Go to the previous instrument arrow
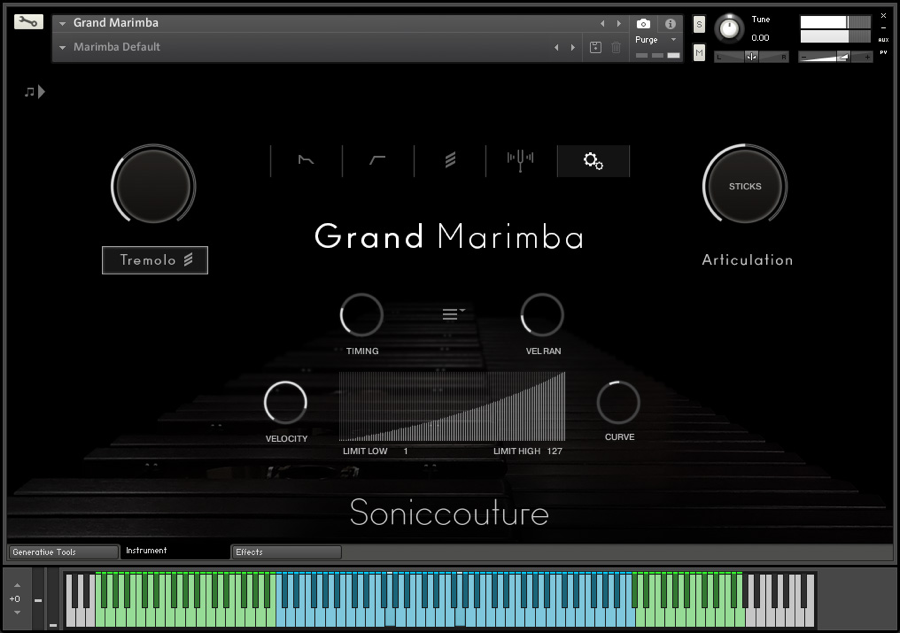 click(x=602, y=24)
